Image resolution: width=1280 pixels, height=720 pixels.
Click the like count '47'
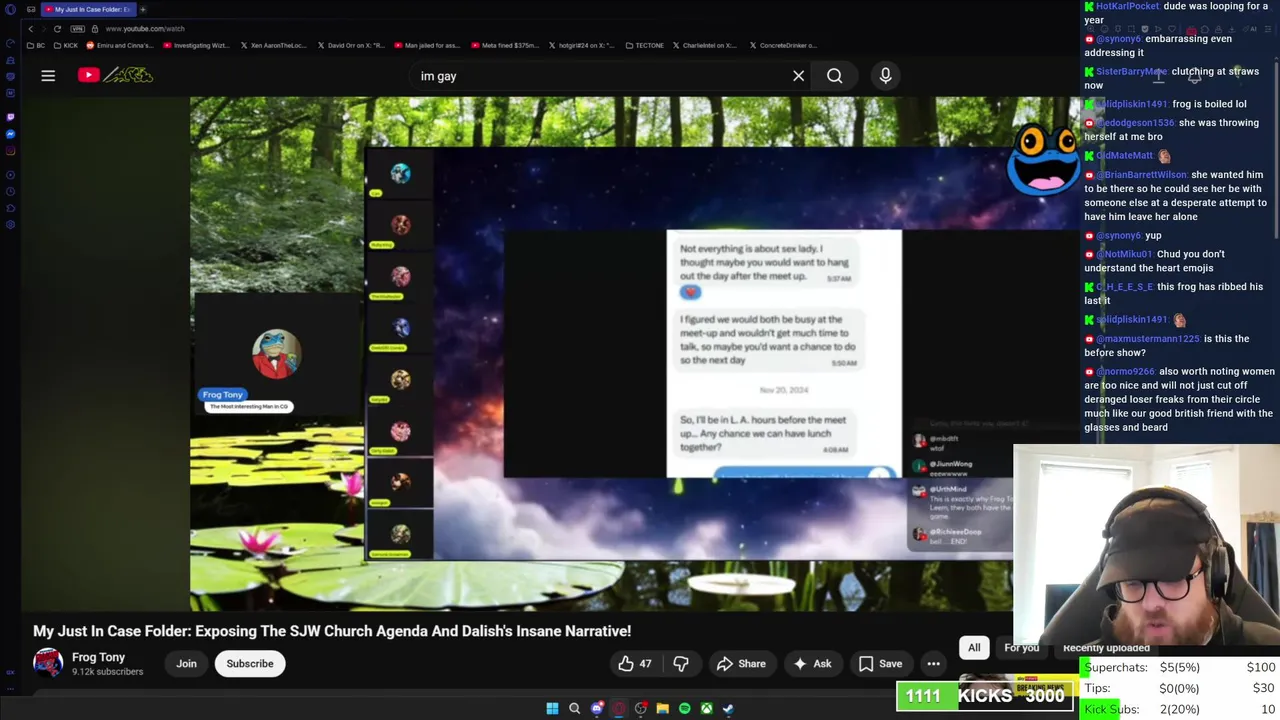coord(645,664)
